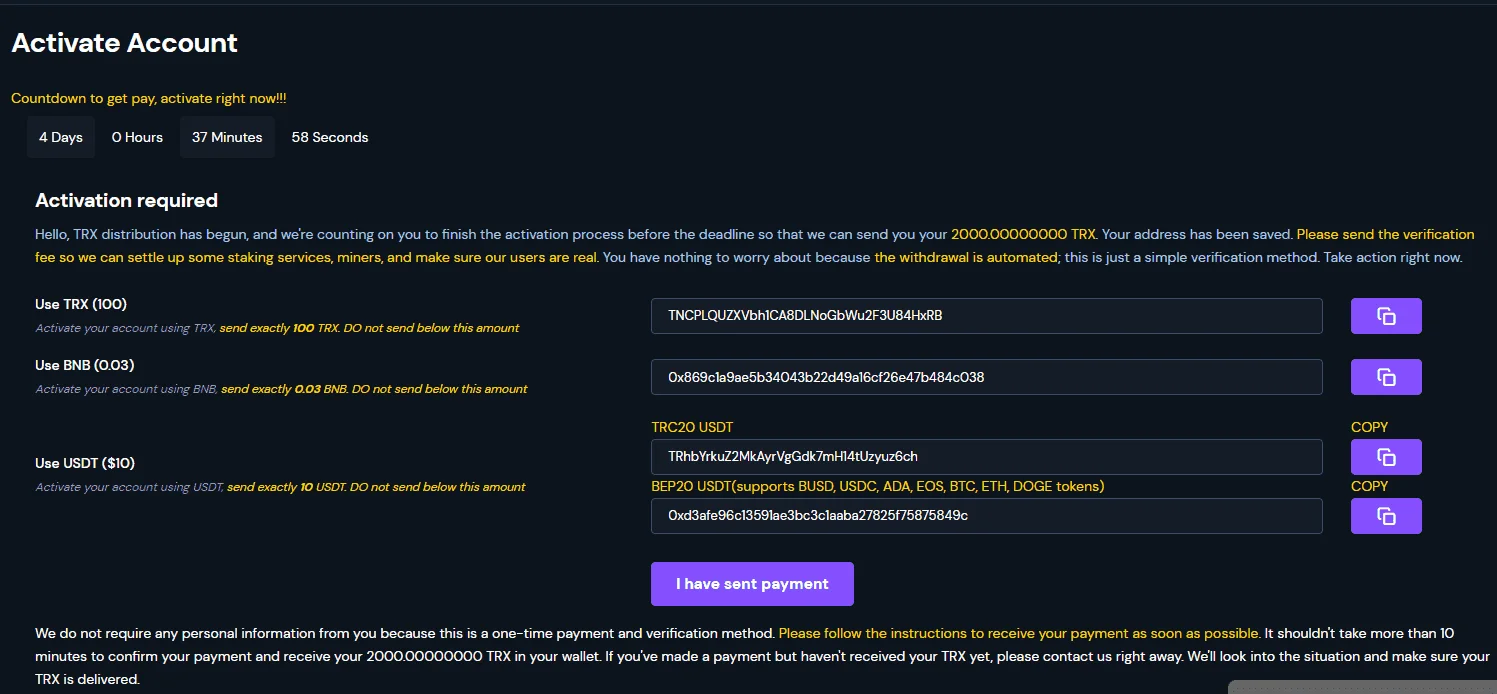1497x694 pixels.
Task: Click the '4 Days' countdown box
Action: 61,137
